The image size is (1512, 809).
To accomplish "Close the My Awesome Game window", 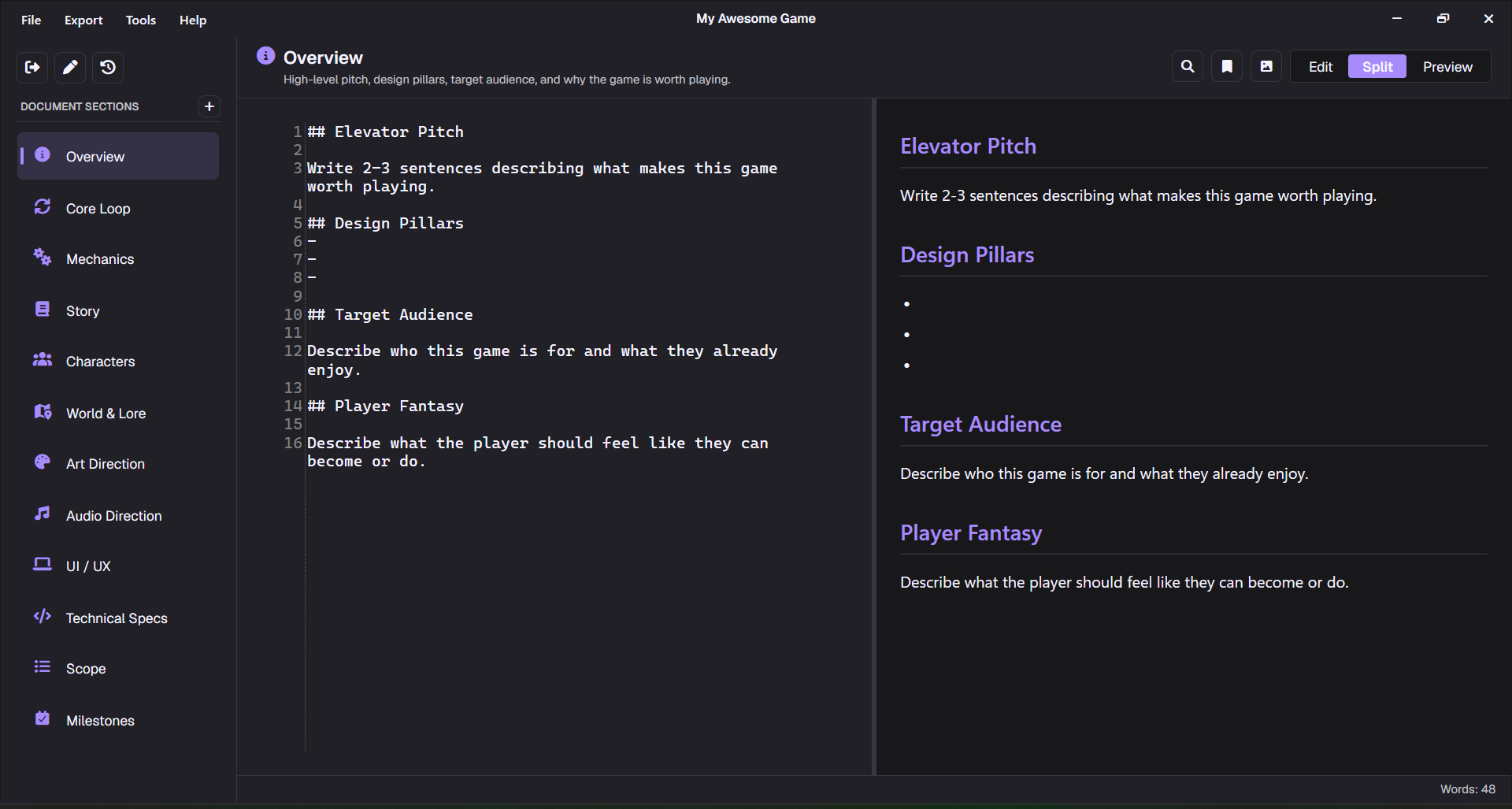I will click(x=1488, y=18).
